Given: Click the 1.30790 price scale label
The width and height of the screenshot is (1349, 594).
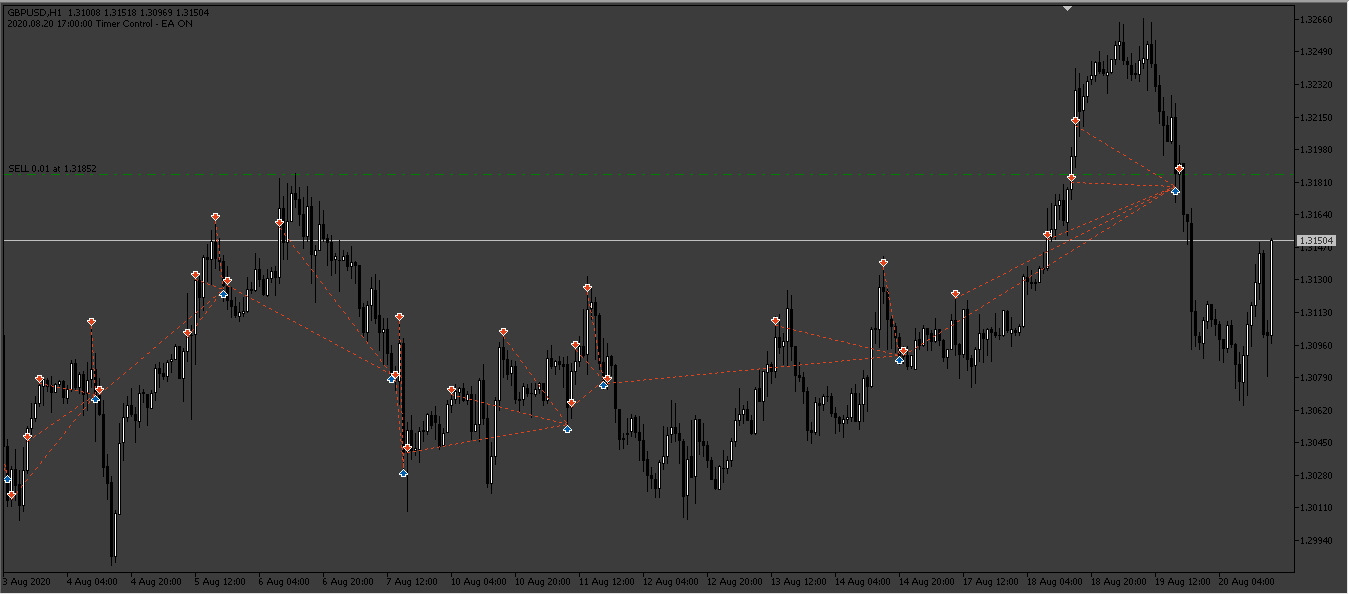Looking at the screenshot, I should (1317, 378).
